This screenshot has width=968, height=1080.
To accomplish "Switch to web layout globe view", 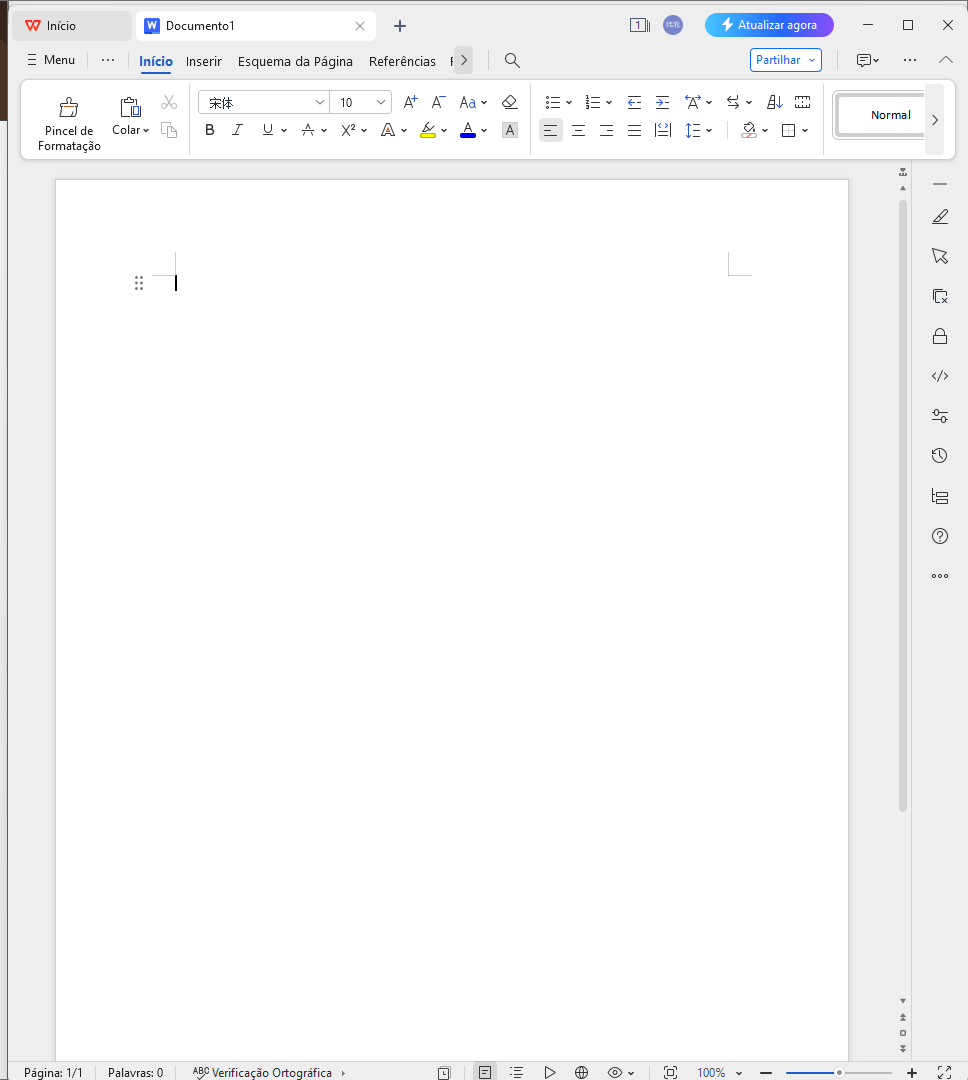I will click(x=581, y=1072).
